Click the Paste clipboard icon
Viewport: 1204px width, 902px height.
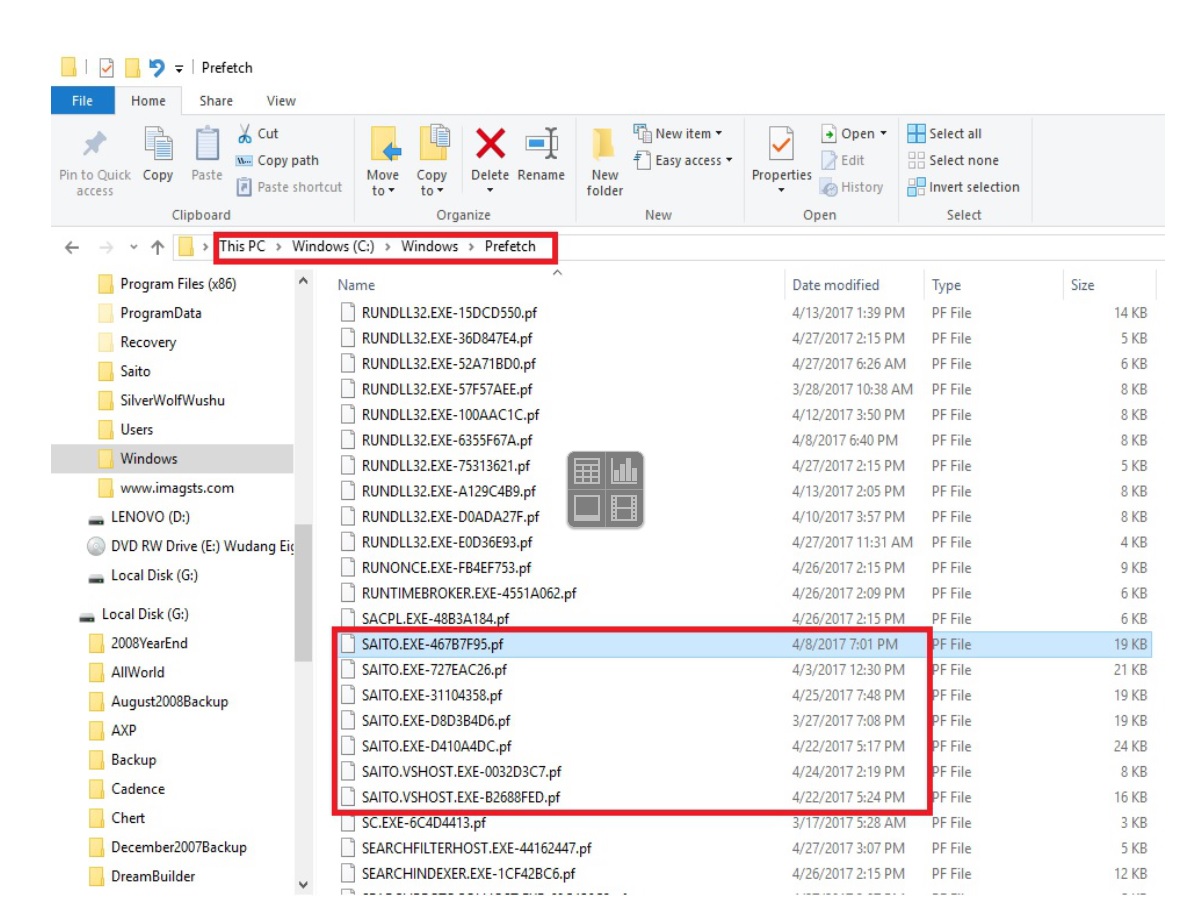[206, 146]
